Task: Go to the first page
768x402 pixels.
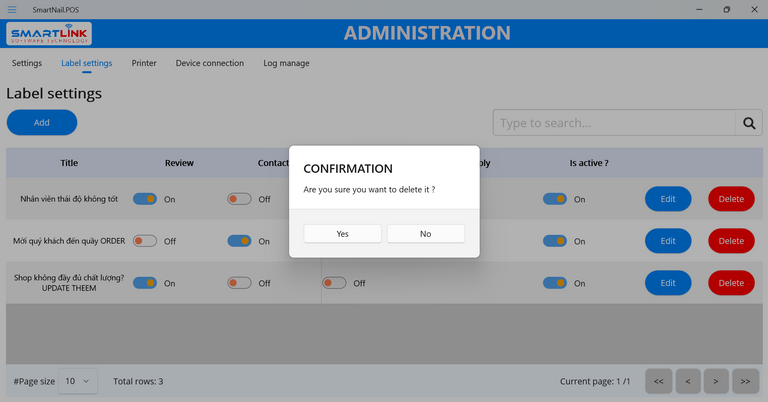Action: (658, 381)
